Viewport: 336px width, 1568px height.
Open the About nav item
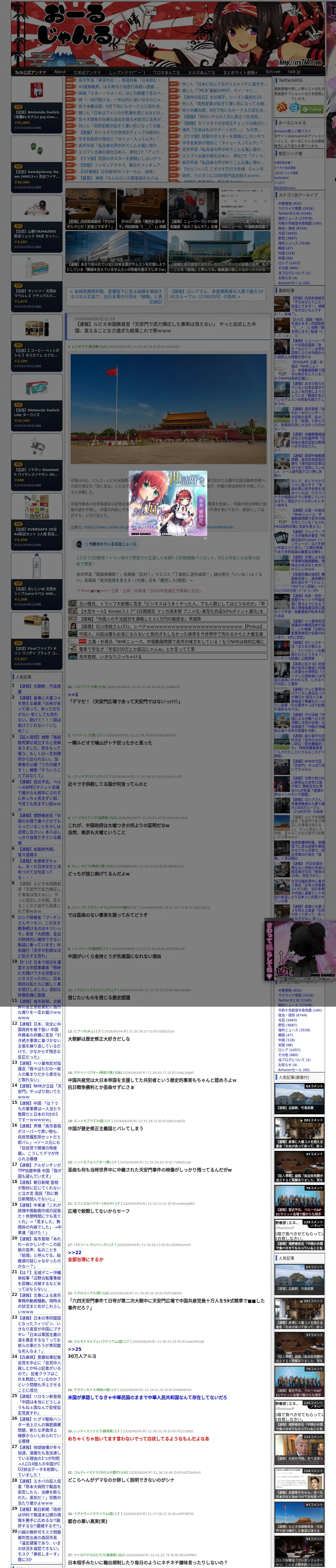[x=60, y=72]
